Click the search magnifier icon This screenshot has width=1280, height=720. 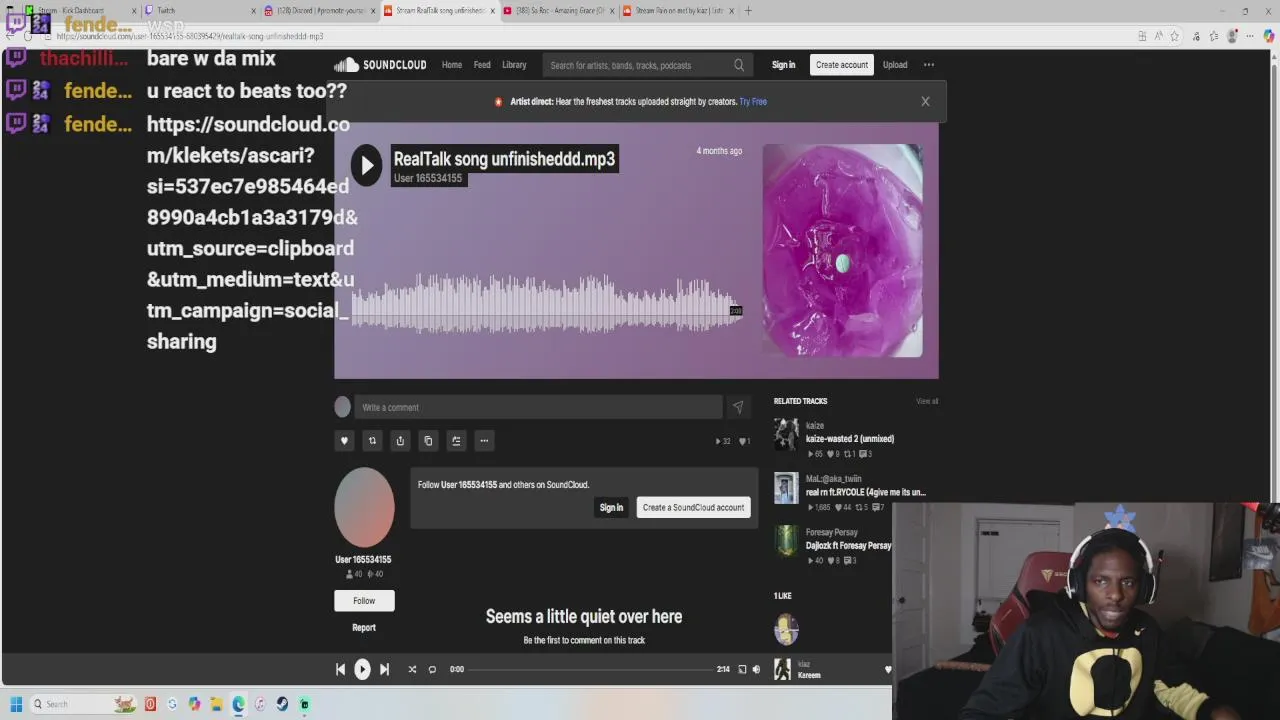(x=739, y=65)
